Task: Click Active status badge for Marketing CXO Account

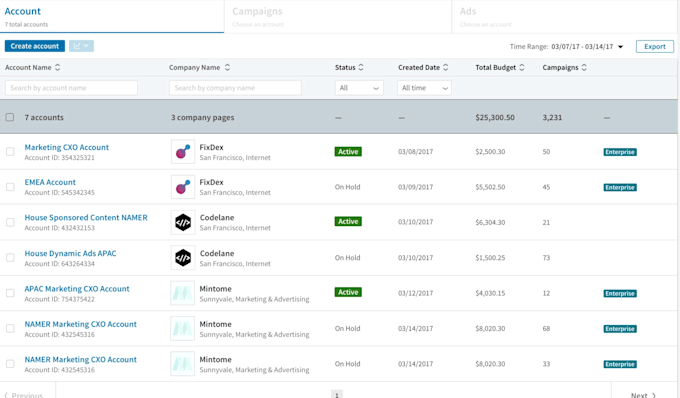Action: point(348,152)
